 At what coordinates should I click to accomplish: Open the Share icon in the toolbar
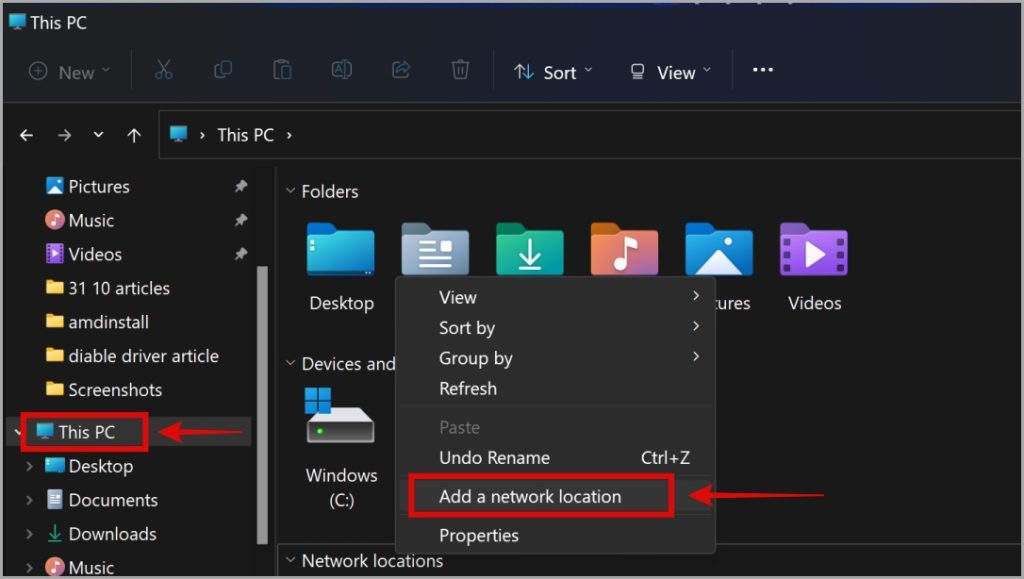[400, 70]
